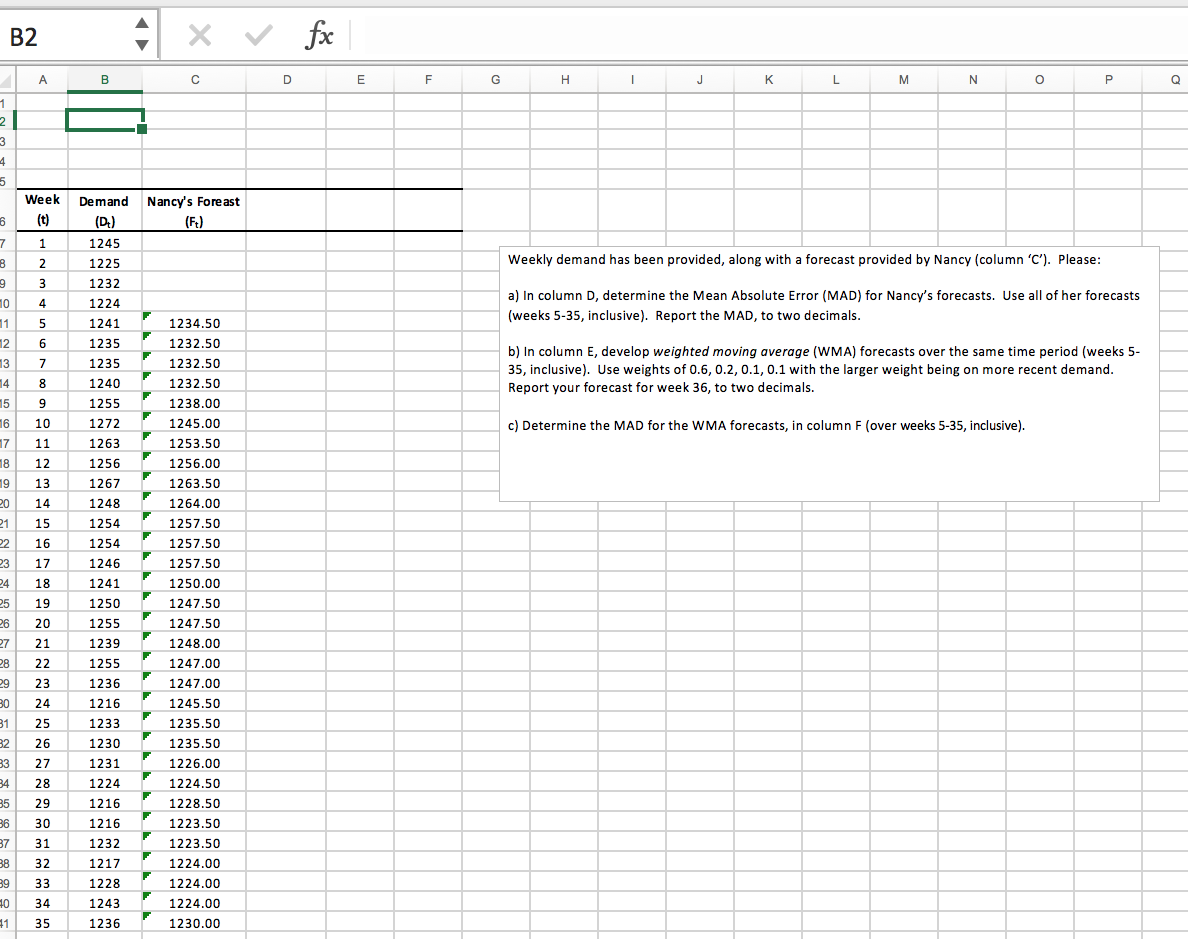The height and width of the screenshot is (939, 1188).
Task: Select forecast cell 1238.00
Action: [x=194, y=403]
